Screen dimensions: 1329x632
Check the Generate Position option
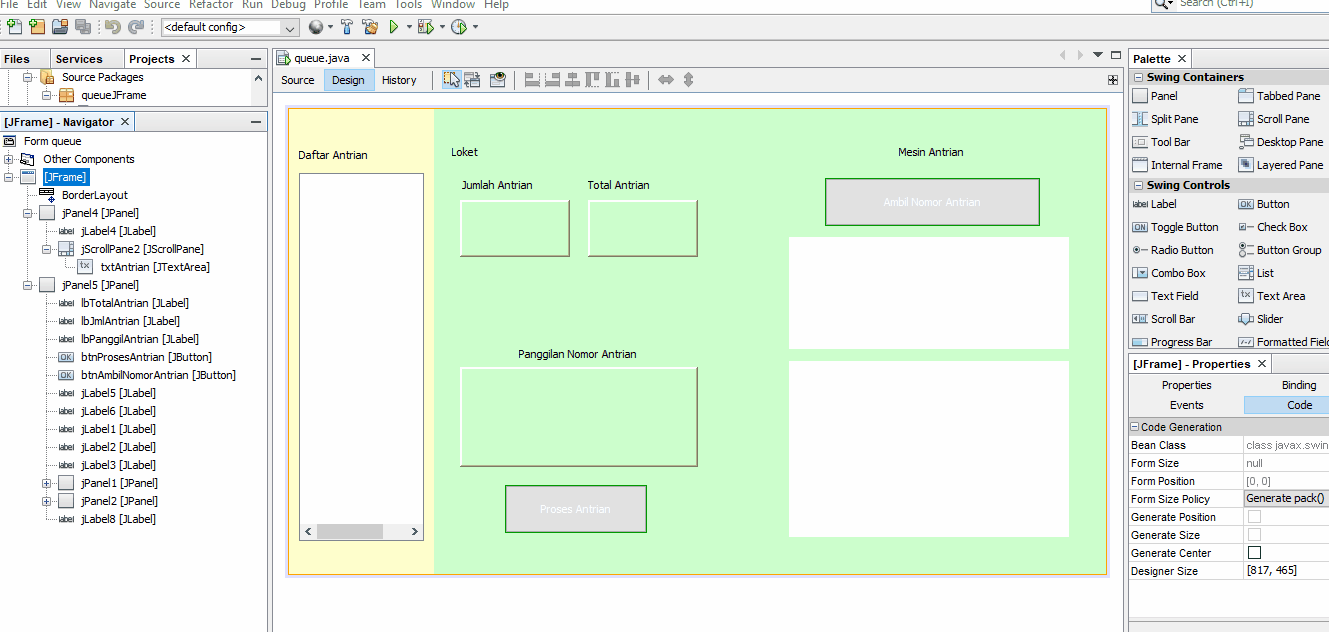point(1253,516)
